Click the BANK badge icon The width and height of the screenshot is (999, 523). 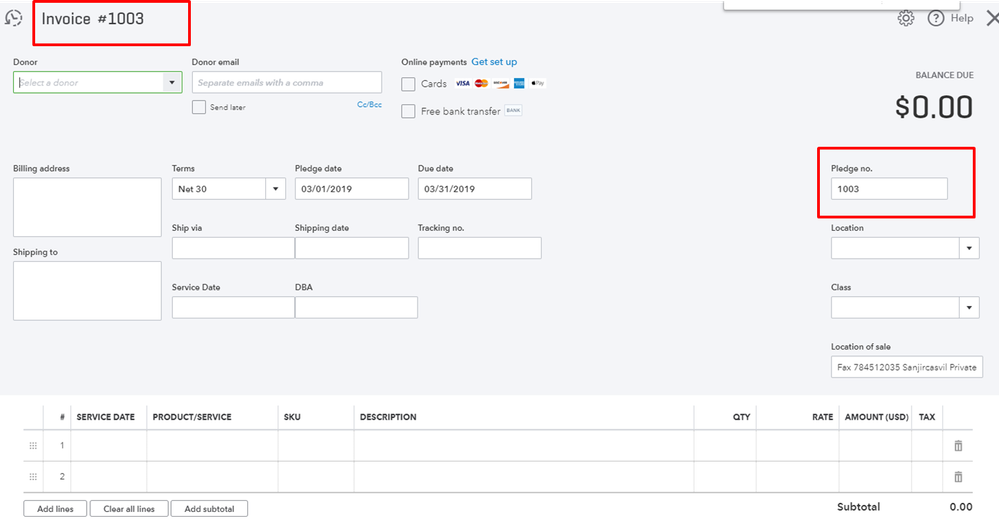[513, 110]
